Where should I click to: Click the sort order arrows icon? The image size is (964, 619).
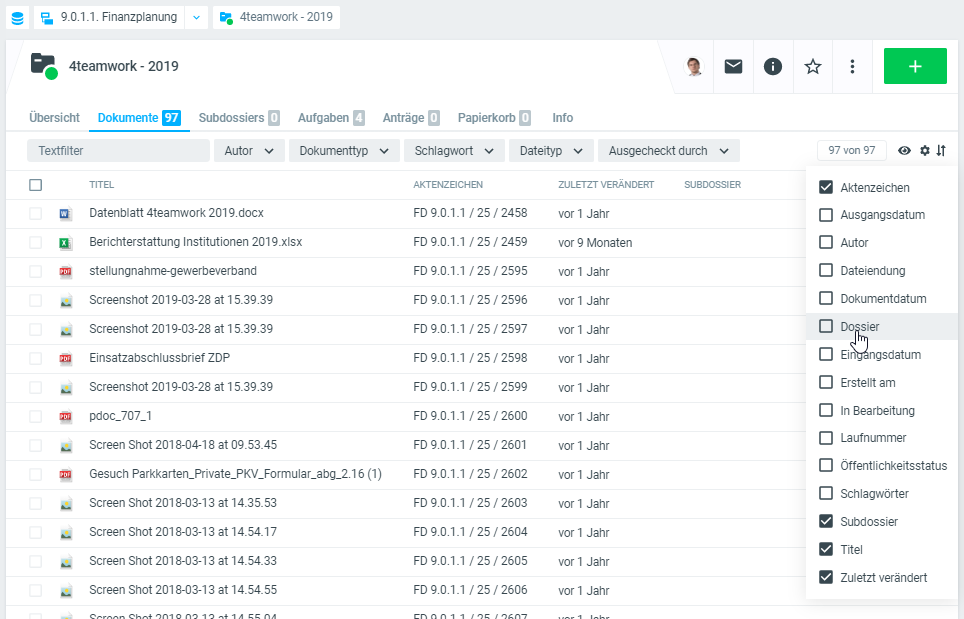coord(941,151)
